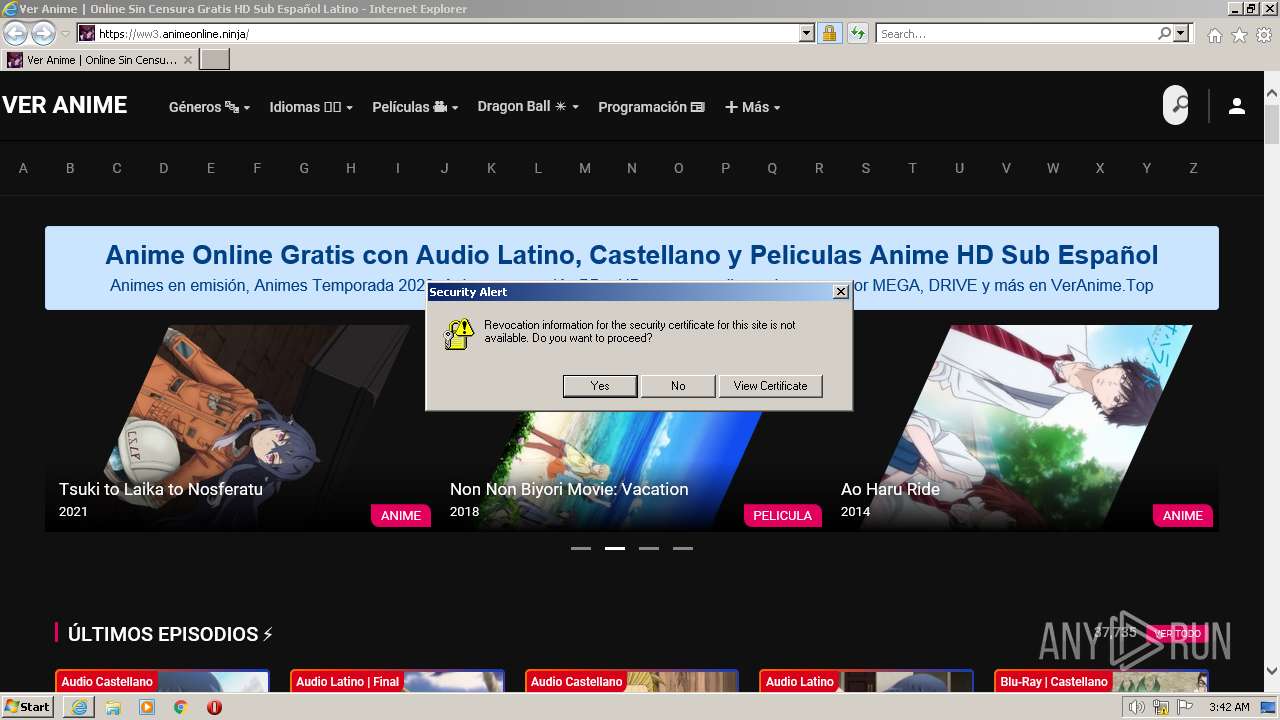This screenshot has height=720, width=1280.
Task: Click the network tray icon
Action: (x=1161, y=707)
